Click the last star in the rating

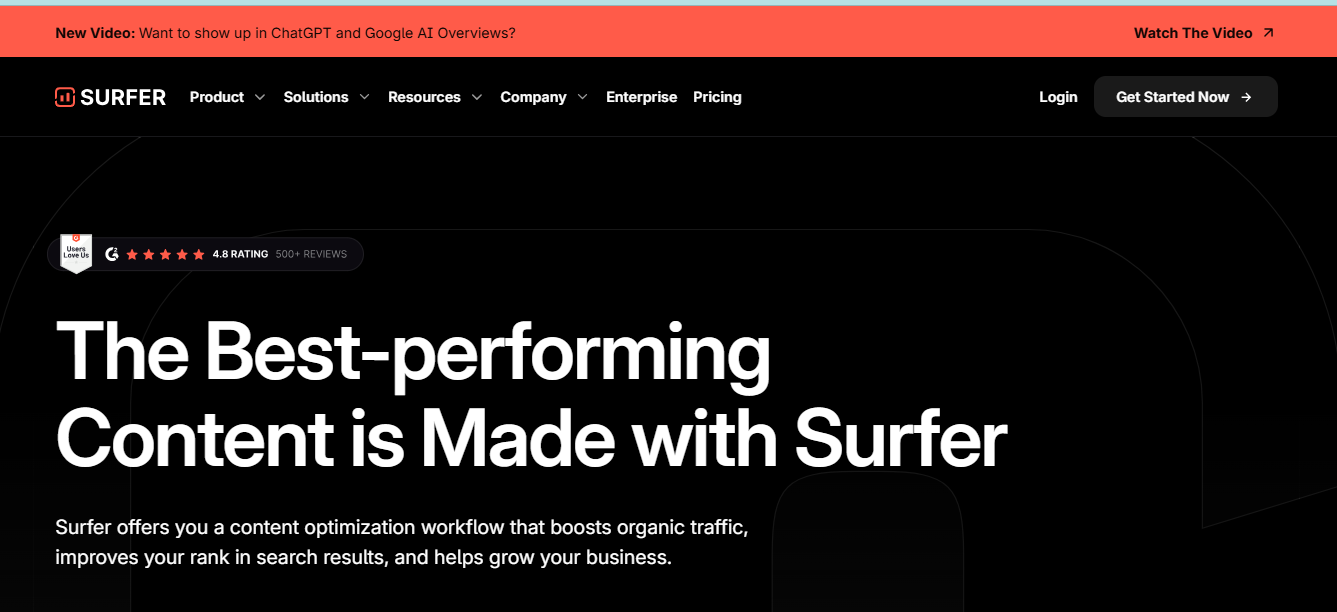click(x=198, y=254)
